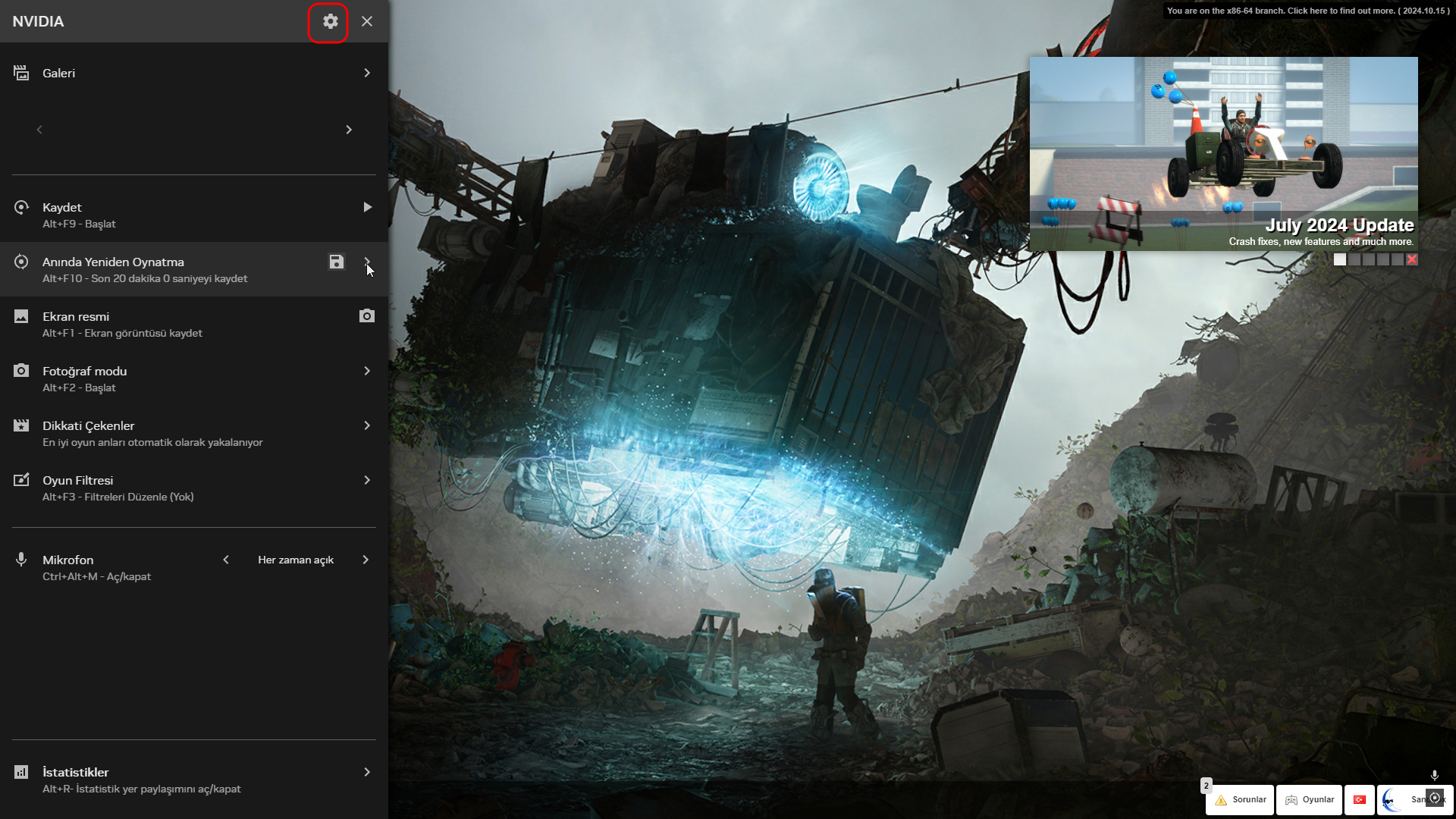
Task: Open NVIDIA overlay settings gear
Action: [330, 21]
